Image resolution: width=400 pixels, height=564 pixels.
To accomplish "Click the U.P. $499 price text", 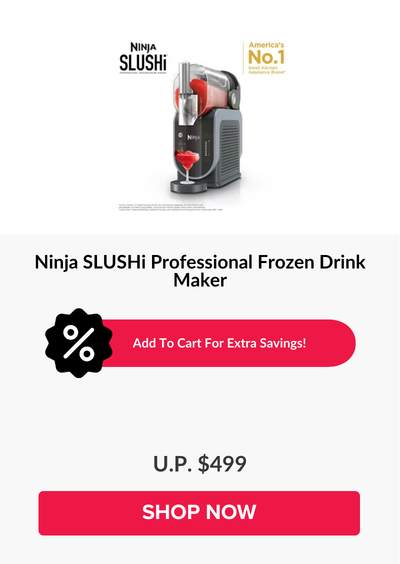I will pyautogui.click(x=200, y=464).
